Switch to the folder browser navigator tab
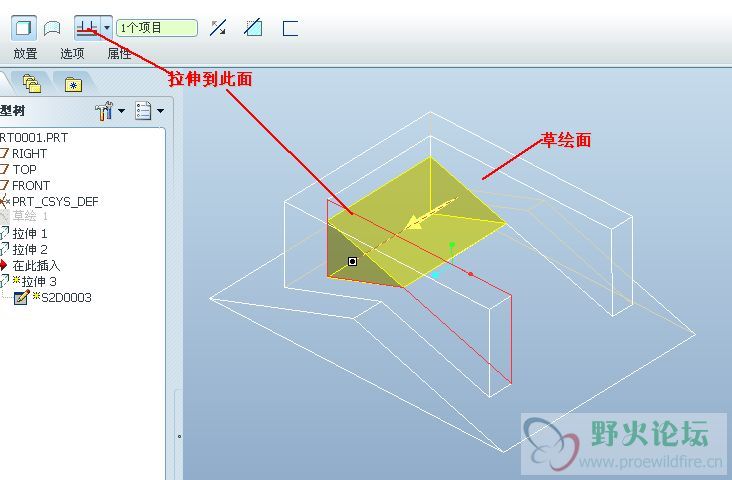Screen dimensions: 732x480 coord(32,84)
